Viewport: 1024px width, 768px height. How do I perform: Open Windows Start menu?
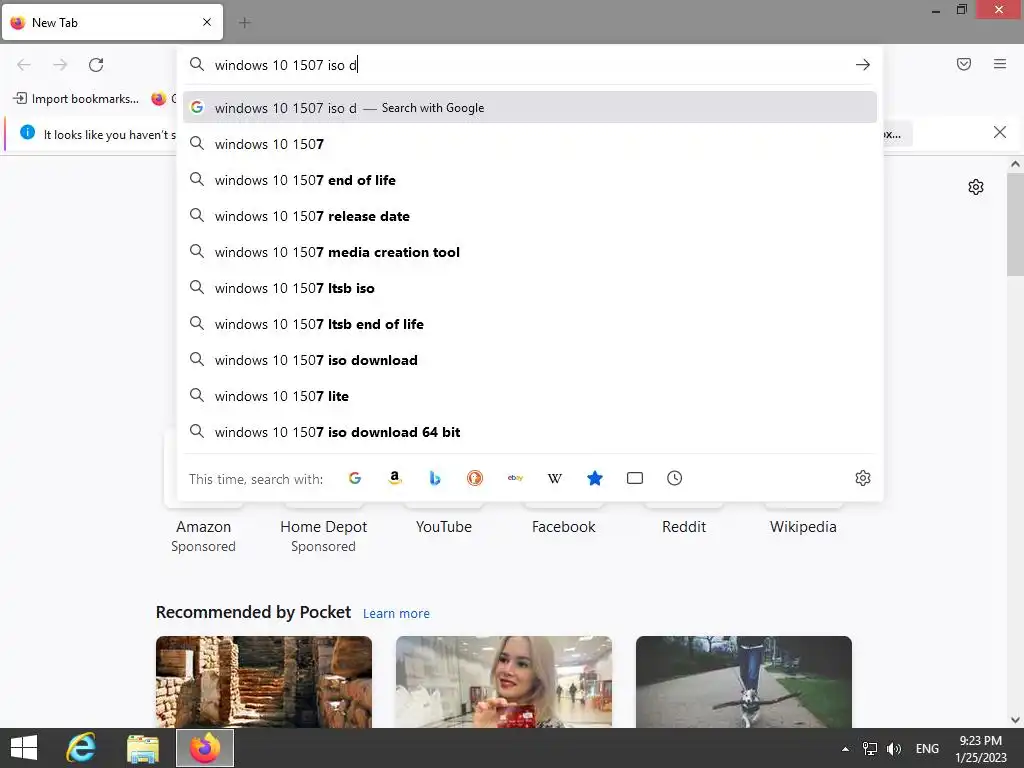[24, 748]
